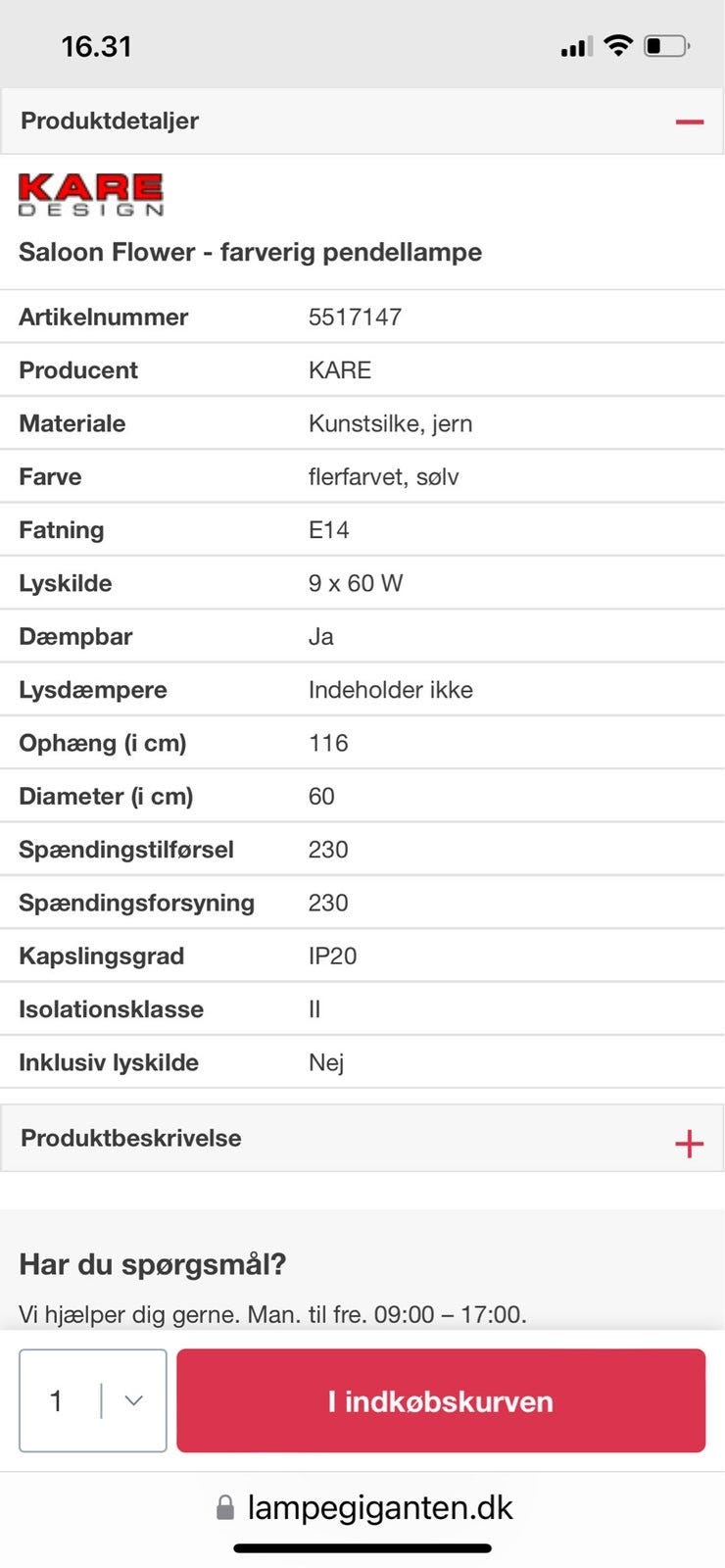
Task: Tap the Kapslingsgrad row showing IP20
Action: click(362, 955)
